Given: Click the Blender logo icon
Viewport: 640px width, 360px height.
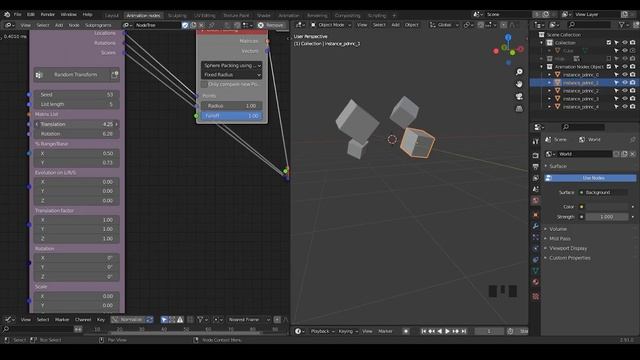Looking at the screenshot, I should 7,14.
